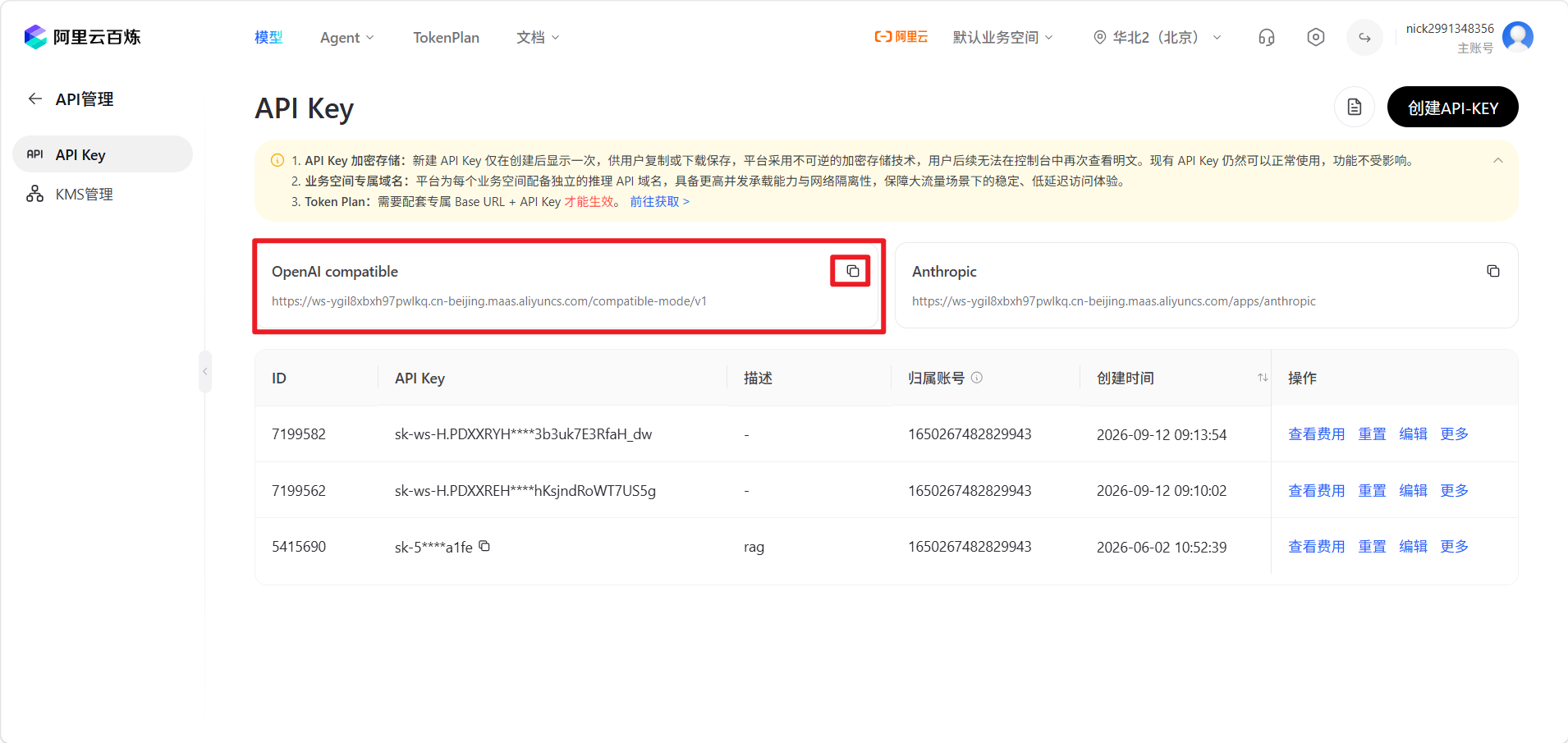Open the 文档 dropdown menu
The height and width of the screenshot is (743, 1568).
[538, 38]
